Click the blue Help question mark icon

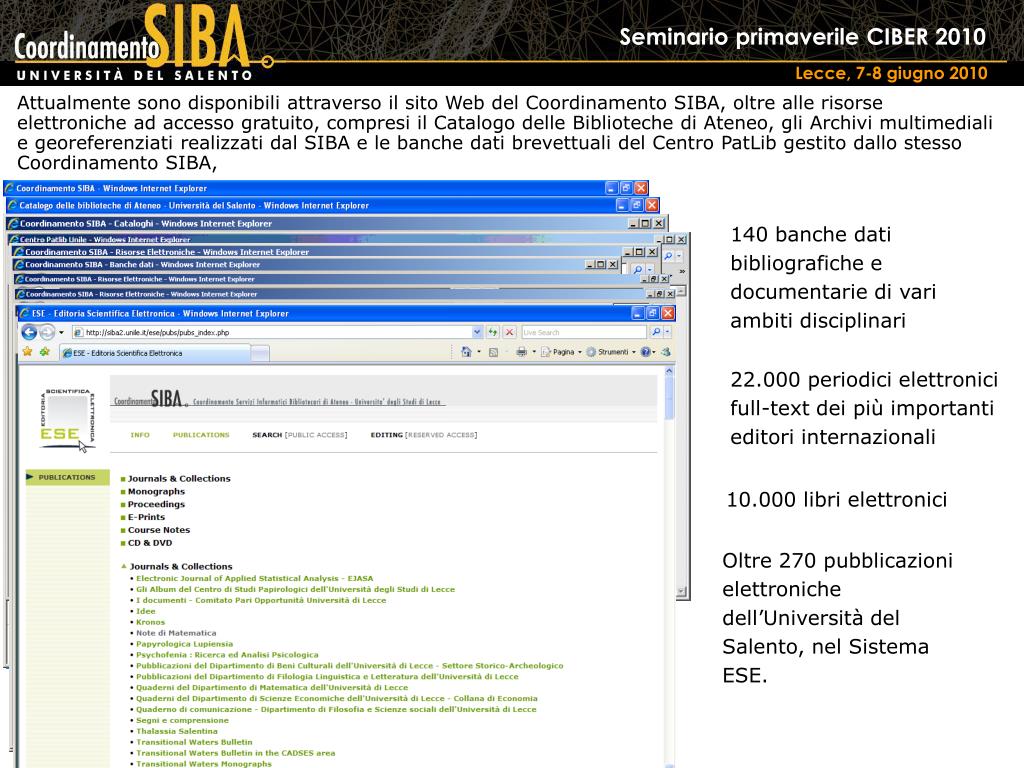[x=645, y=352]
